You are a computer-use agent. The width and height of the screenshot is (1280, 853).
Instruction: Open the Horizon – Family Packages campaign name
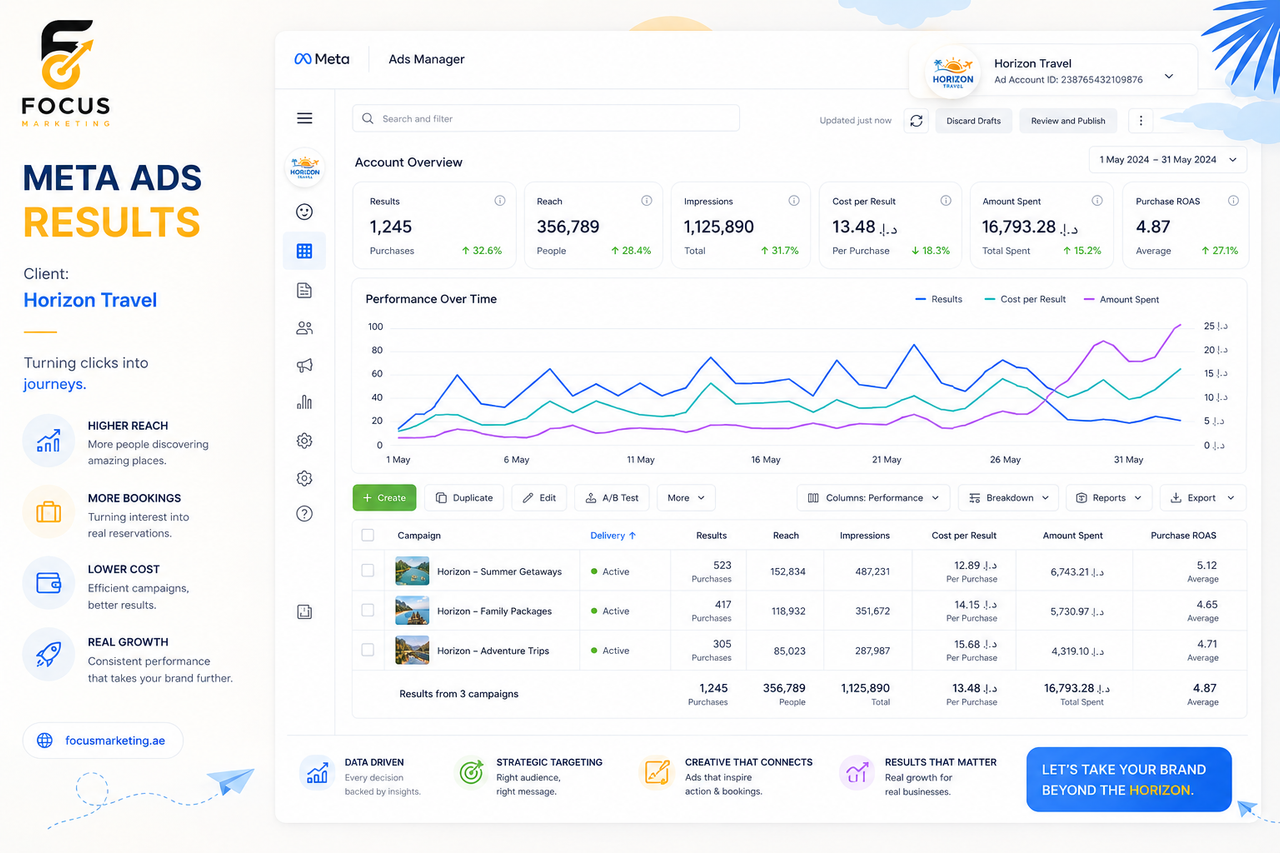pos(494,611)
